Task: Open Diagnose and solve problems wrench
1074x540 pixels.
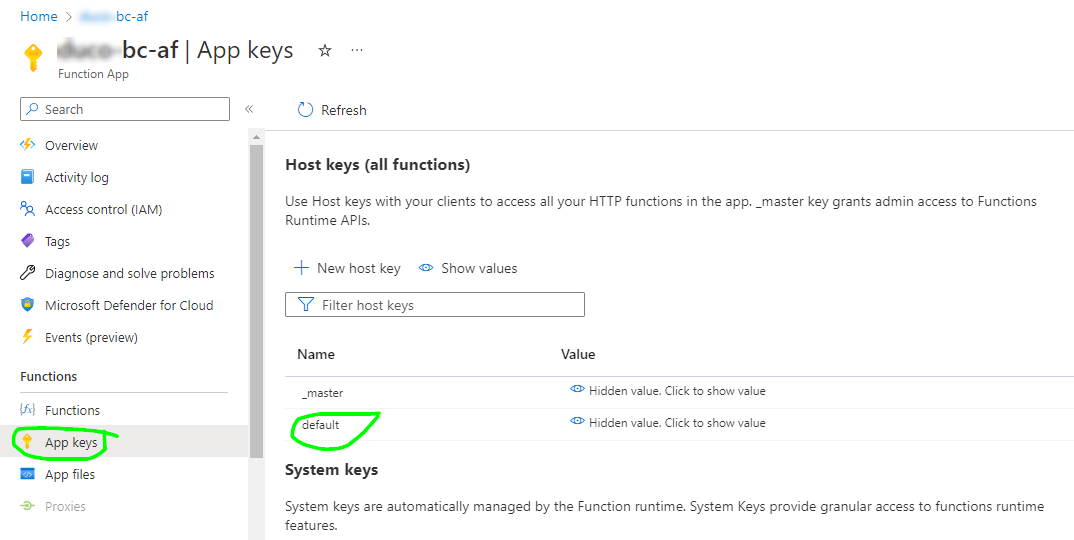Action: pyautogui.click(x=27, y=273)
